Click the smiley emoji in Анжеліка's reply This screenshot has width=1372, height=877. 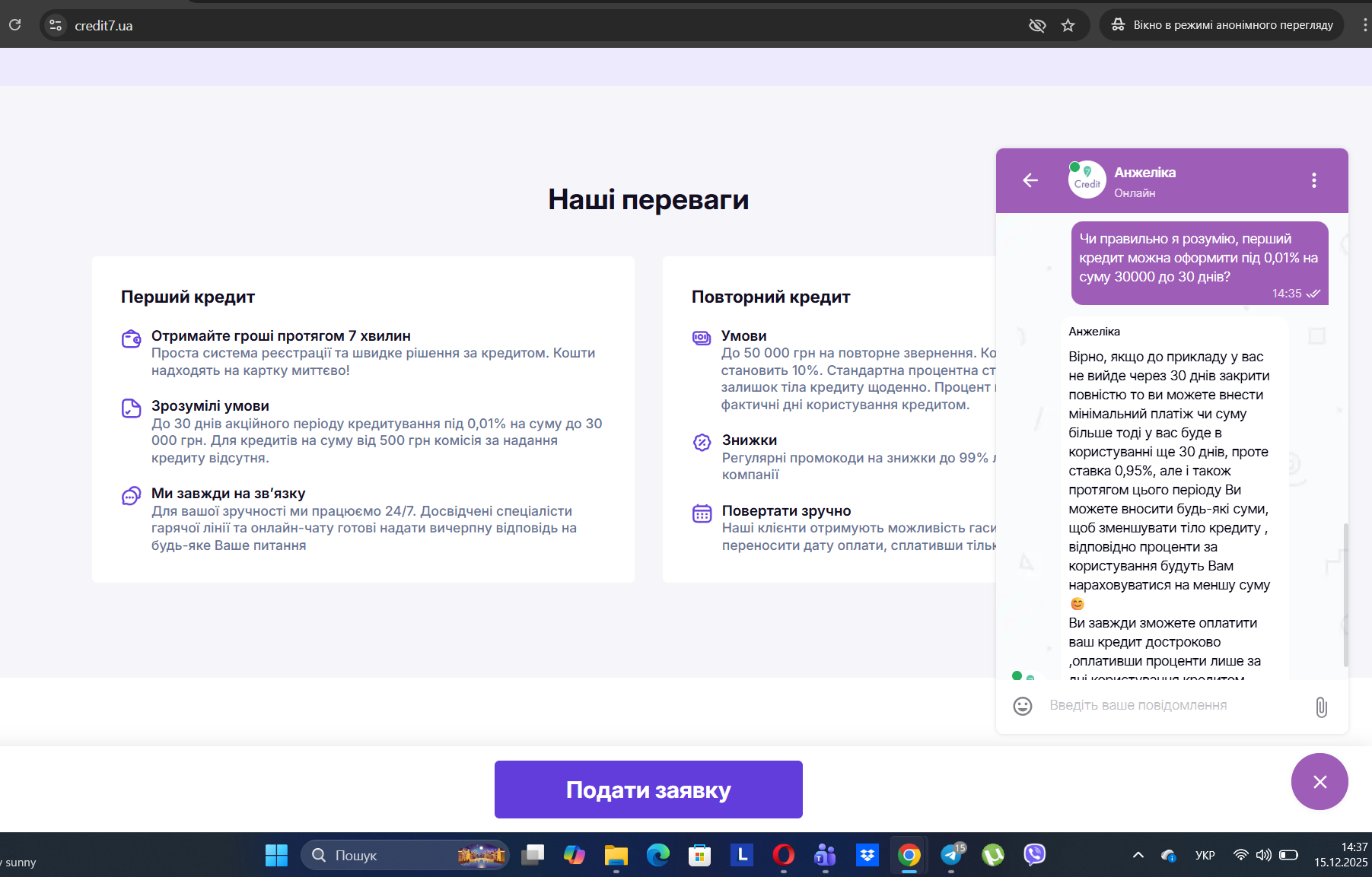1078,604
